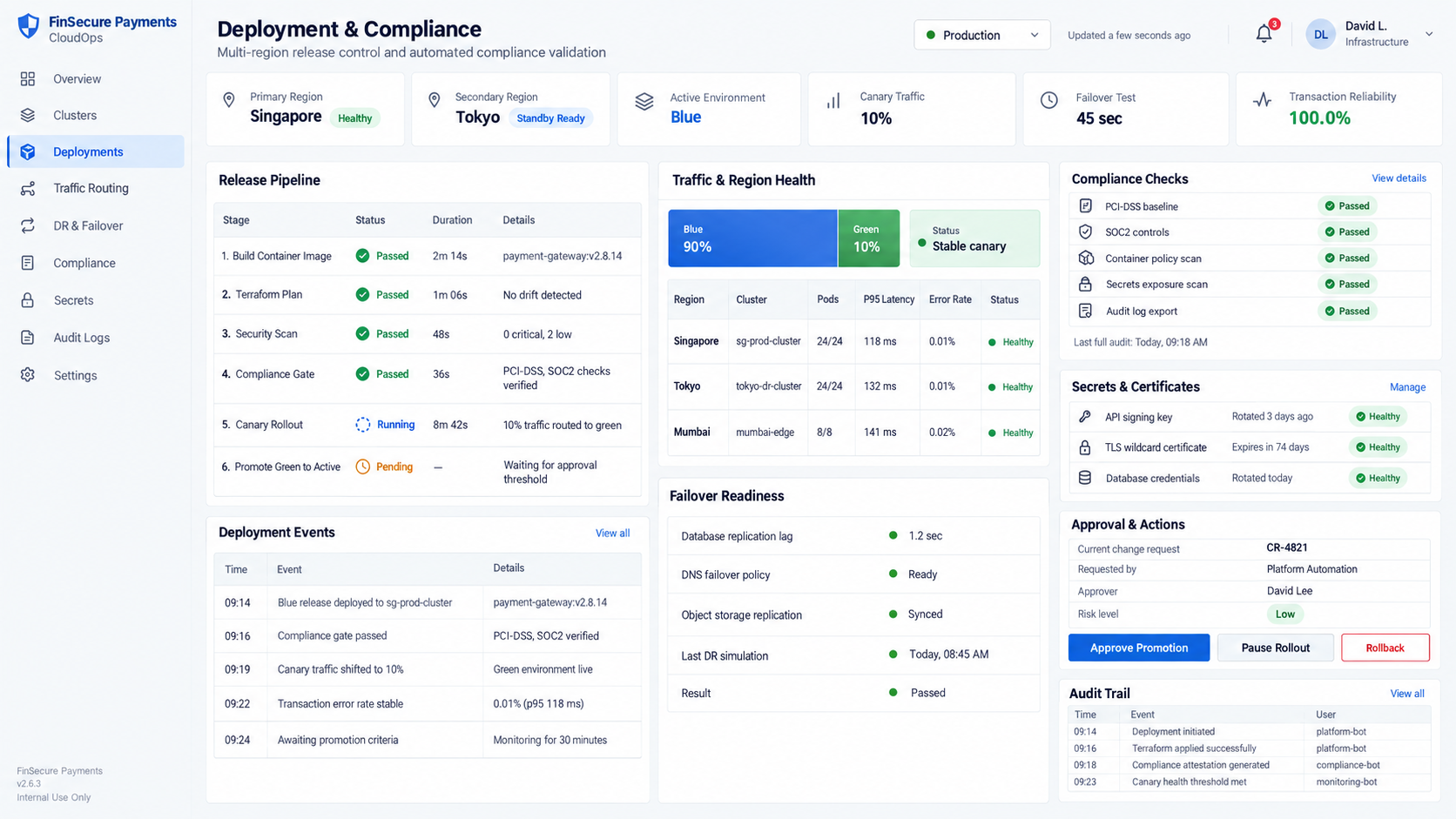Click the SOC2 controls shield icon

pos(1085,232)
